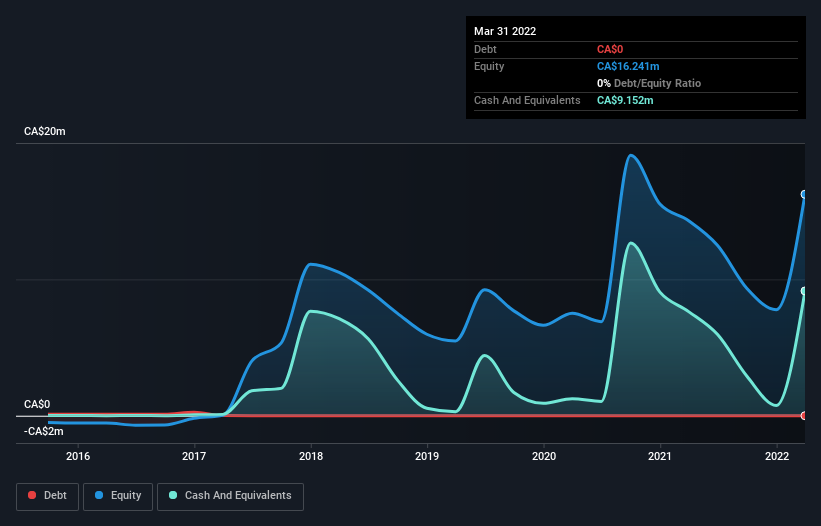Image resolution: width=821 pixels, height=526 pixels.
Task: Toggle the Equity series legend button
Action: click(x=118, y=496)
